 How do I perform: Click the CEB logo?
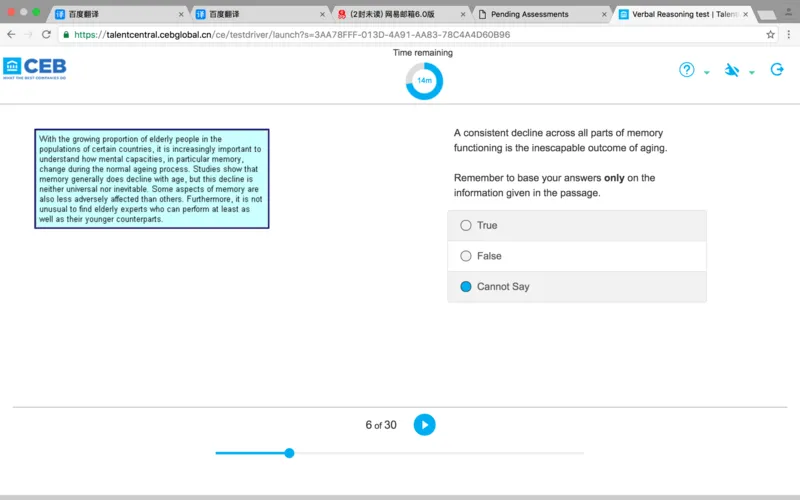tap(35, 68)
